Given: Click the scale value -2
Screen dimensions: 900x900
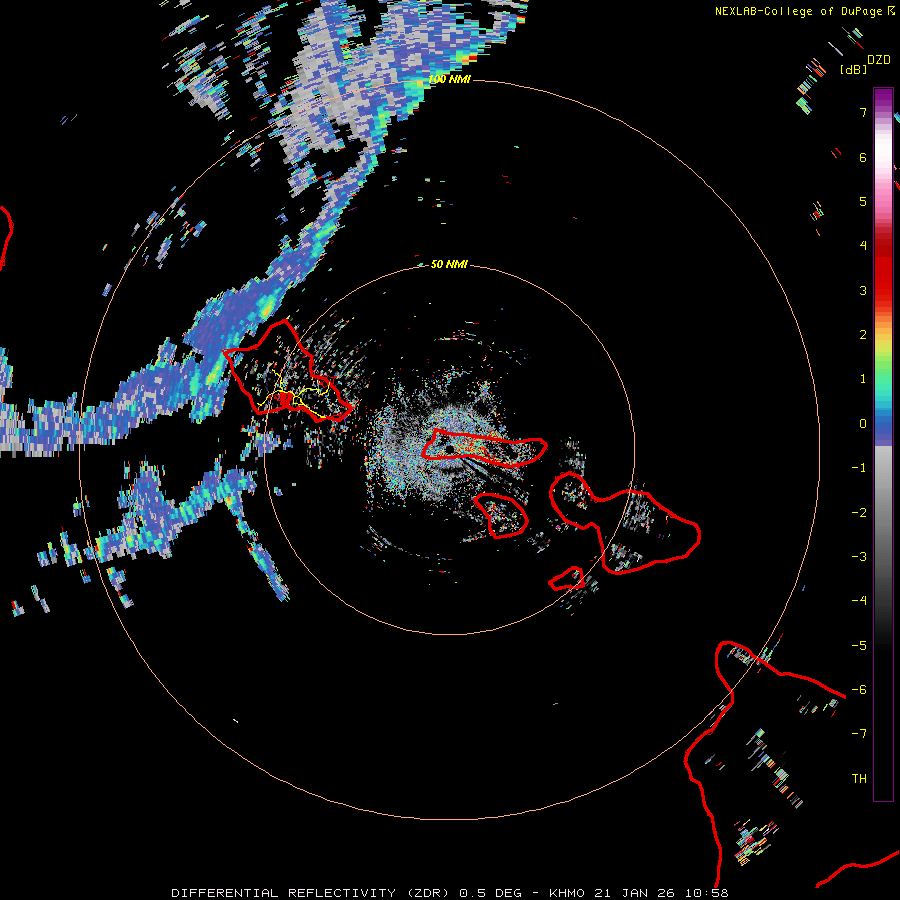Looking at the screenshot, I should (859, 513).
